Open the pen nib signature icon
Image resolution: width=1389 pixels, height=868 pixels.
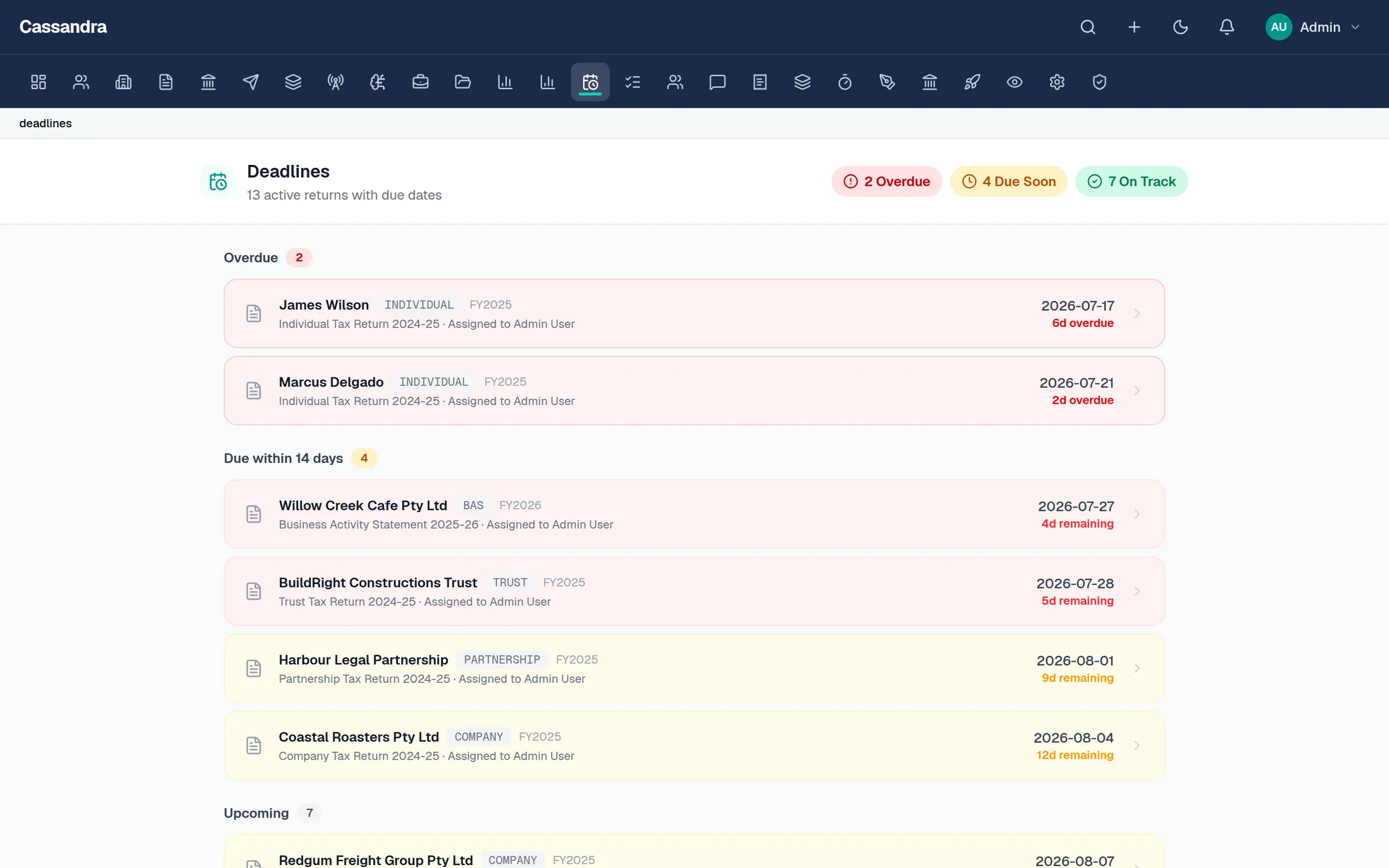pyautogui.click(x=887, y=82)
